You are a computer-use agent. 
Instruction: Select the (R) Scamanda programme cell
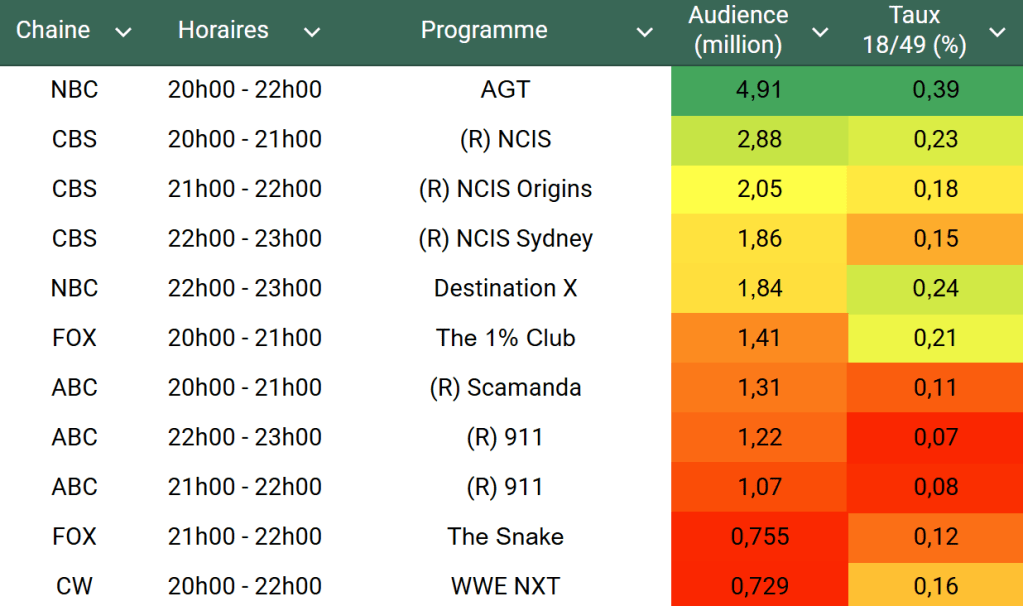tap(505, 387)
